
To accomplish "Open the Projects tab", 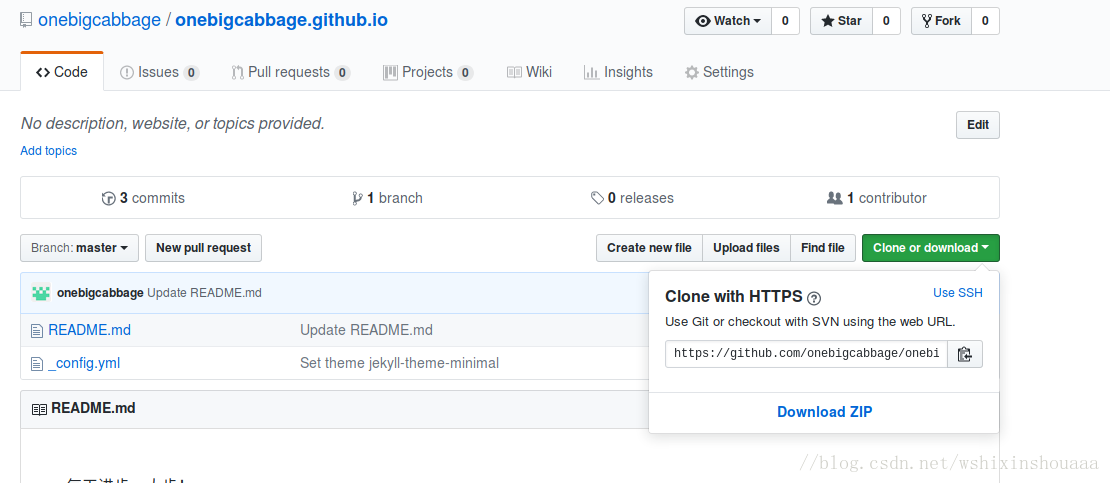I will pos(428,72).
